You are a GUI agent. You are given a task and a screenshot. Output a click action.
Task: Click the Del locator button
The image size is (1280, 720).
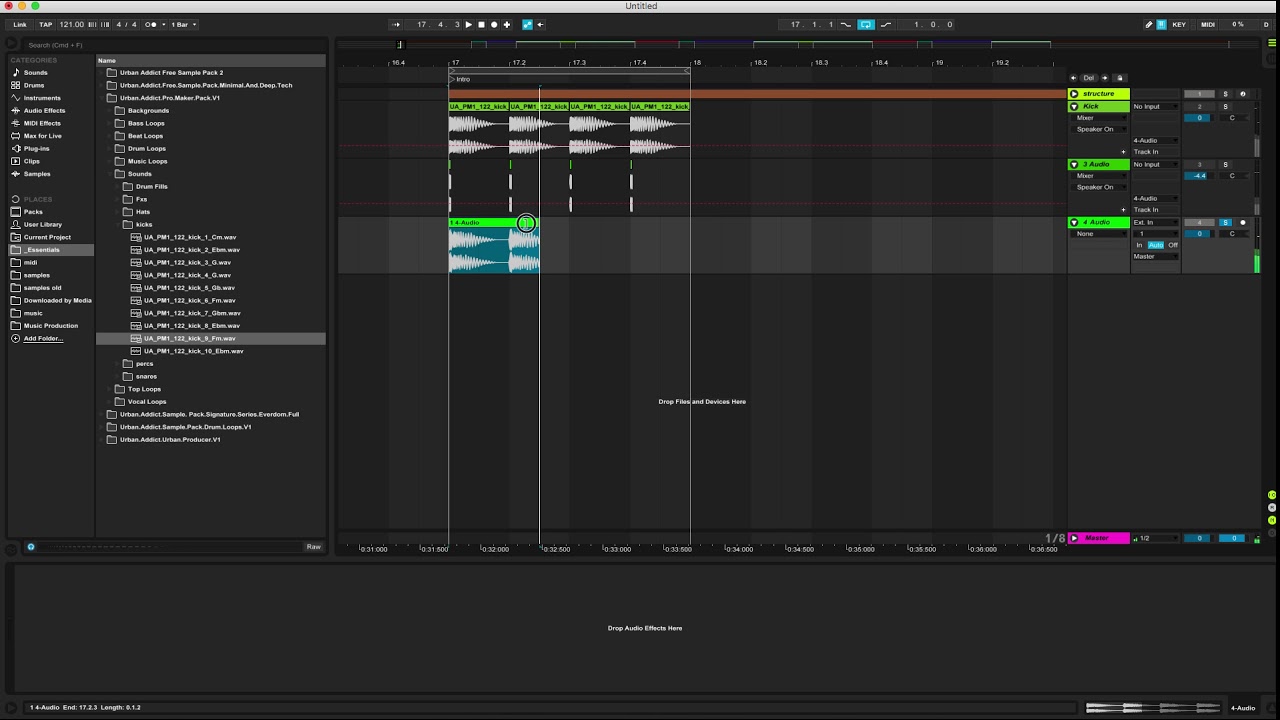point(1089,78)
